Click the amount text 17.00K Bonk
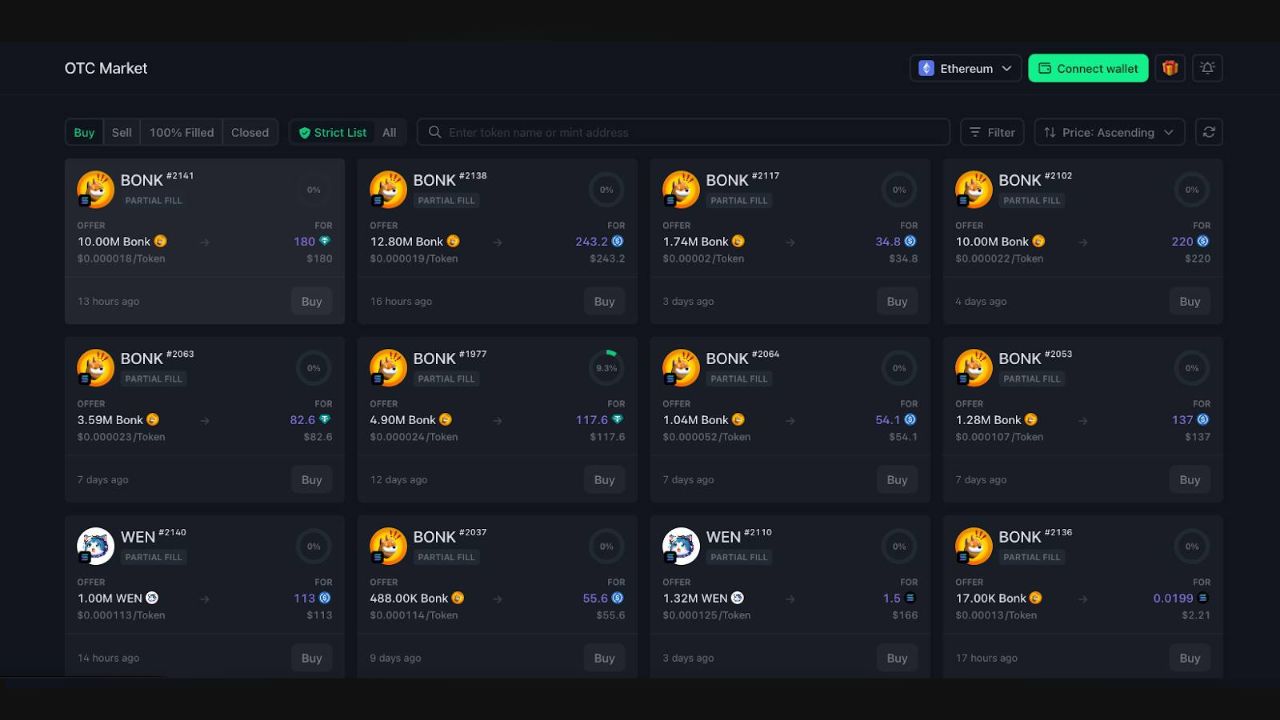This screenshot has height=720, width=1280. click(991, 598)
